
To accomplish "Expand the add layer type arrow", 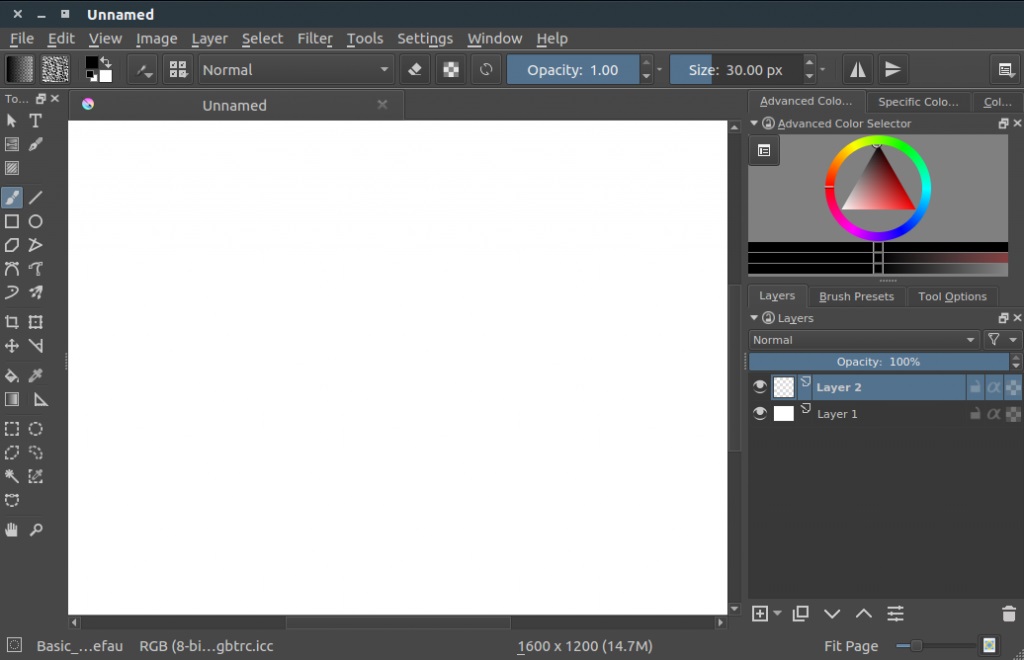I will tap(777, 614).
